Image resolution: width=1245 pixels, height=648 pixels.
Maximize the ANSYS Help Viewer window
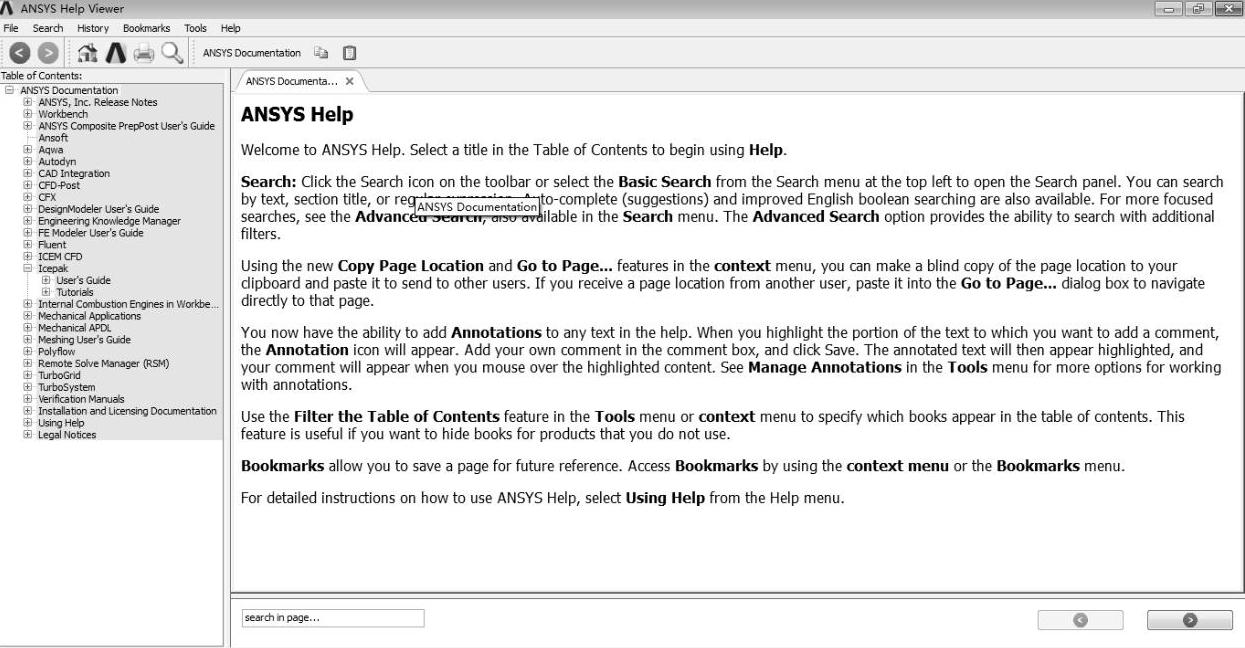pos(1198,9)
